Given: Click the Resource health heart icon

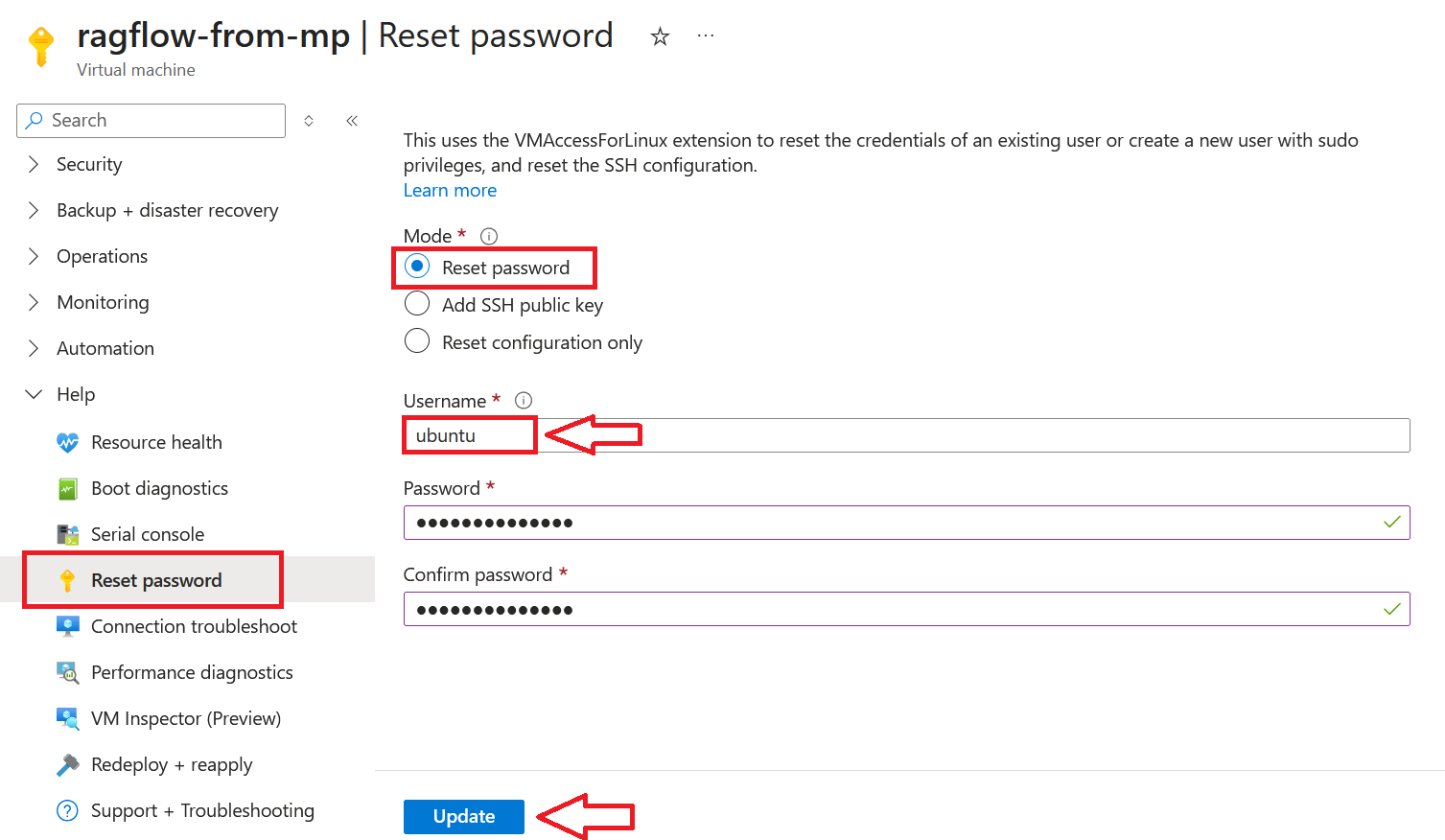Looking at the screenshot, I should point(67,442).
